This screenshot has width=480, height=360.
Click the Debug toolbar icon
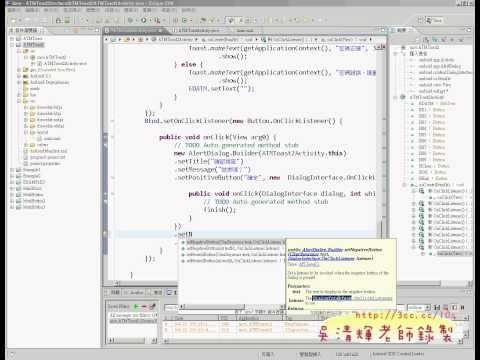[x=131, y=20]
